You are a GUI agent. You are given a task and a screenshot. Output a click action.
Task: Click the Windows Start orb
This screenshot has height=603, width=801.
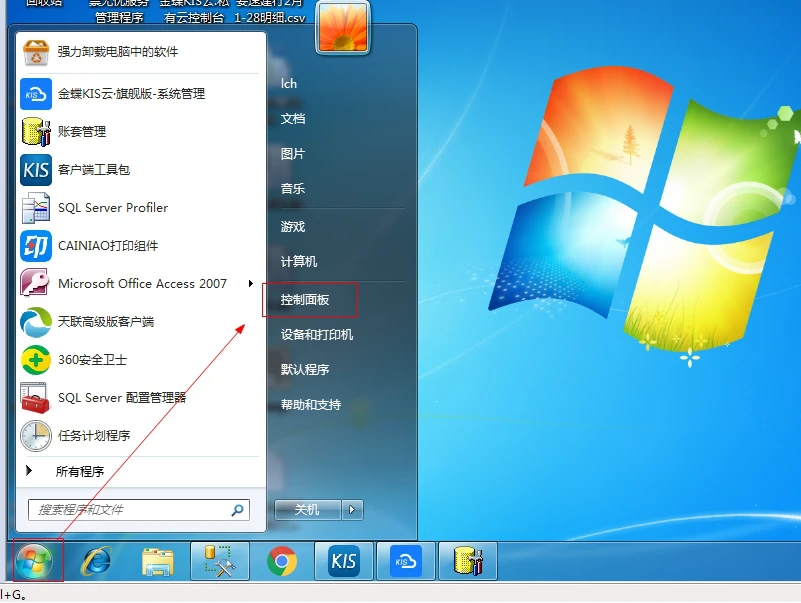coord(34,561)
